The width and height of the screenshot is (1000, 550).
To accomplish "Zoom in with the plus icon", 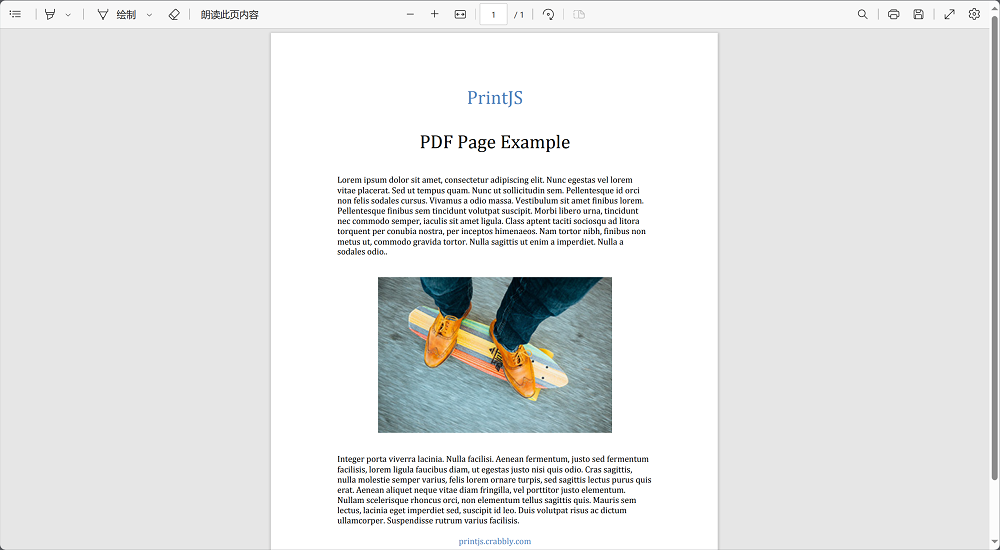I will tap(434, 14).
